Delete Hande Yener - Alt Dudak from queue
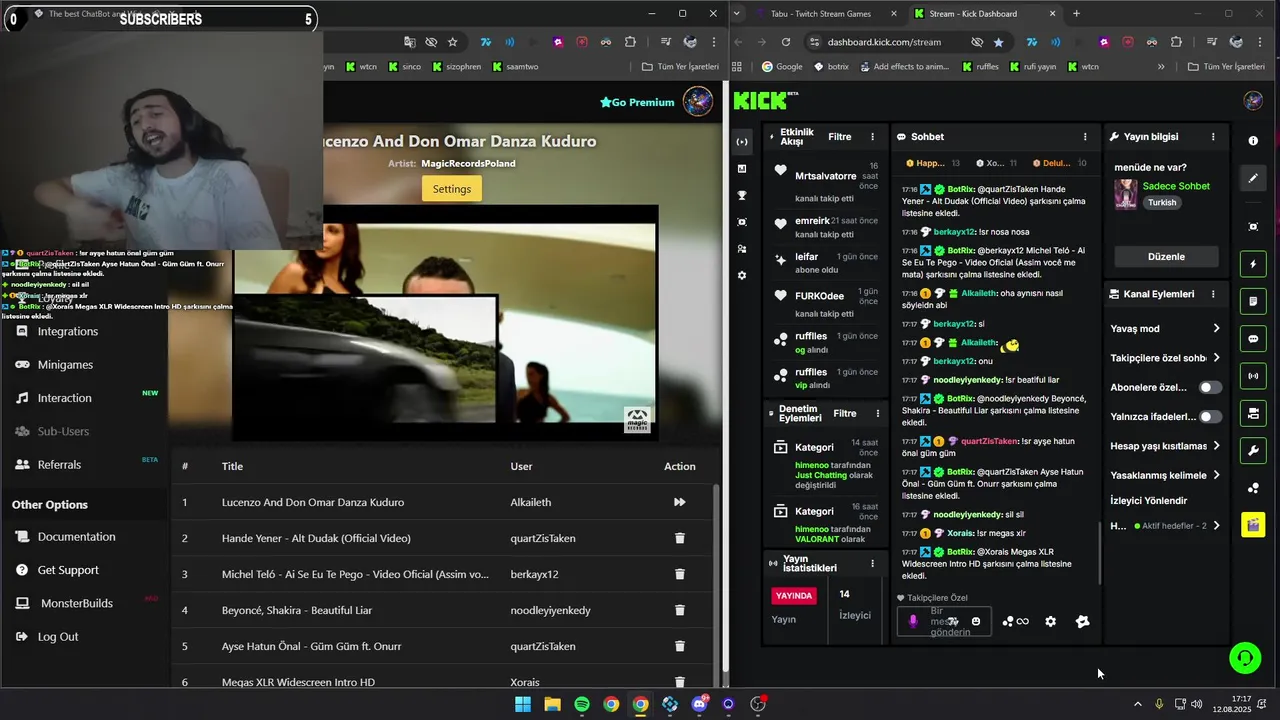The image size is (1280, 720). (680, 538)
